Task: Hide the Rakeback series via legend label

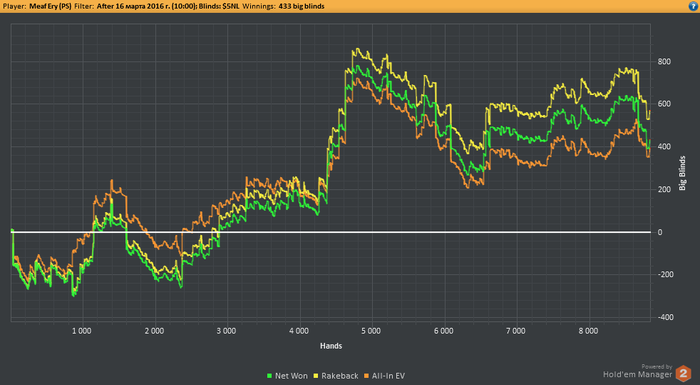Action: 340,376
